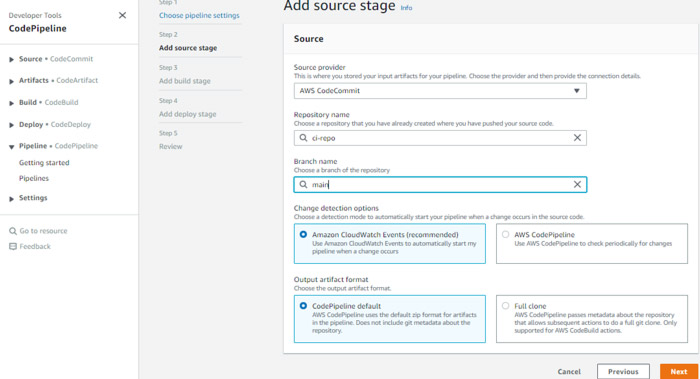Viewport: 700px width, 379px height.
Task: Collapse the Pipeline CodePipeline section
Action: point(12,147)
